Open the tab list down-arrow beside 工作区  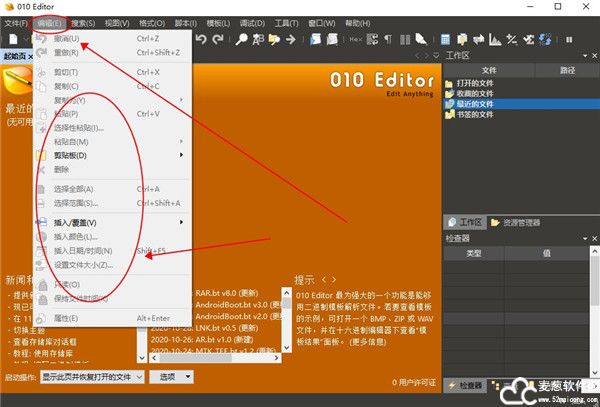pyautogui.click(x=436, y=56)
